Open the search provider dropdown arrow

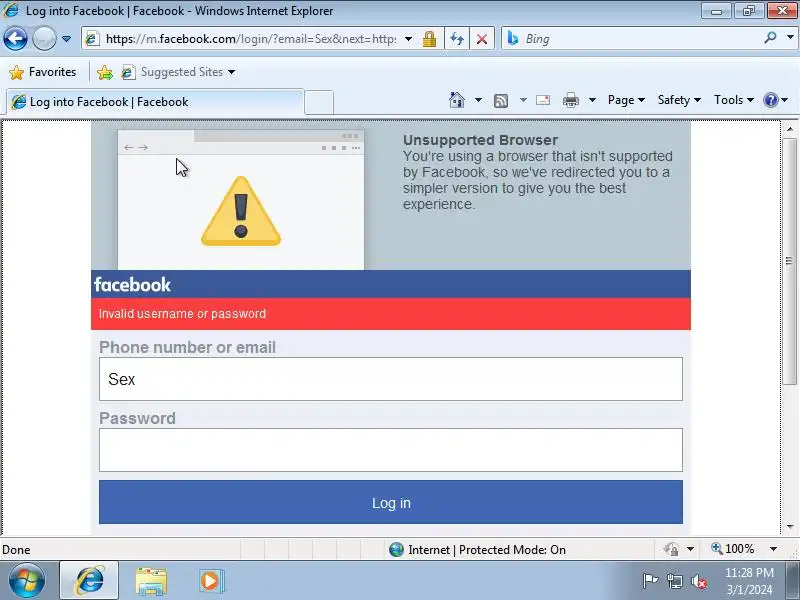click(790, 37)
